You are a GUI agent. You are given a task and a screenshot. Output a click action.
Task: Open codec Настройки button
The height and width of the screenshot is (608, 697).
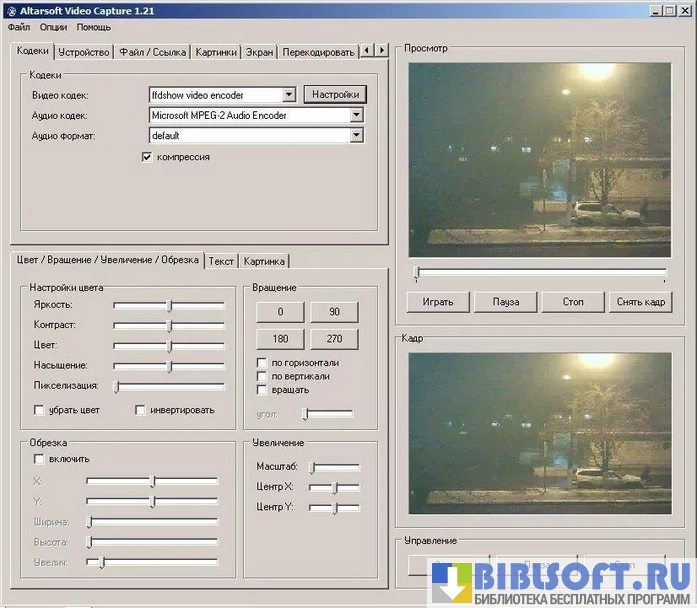(335, 95)
